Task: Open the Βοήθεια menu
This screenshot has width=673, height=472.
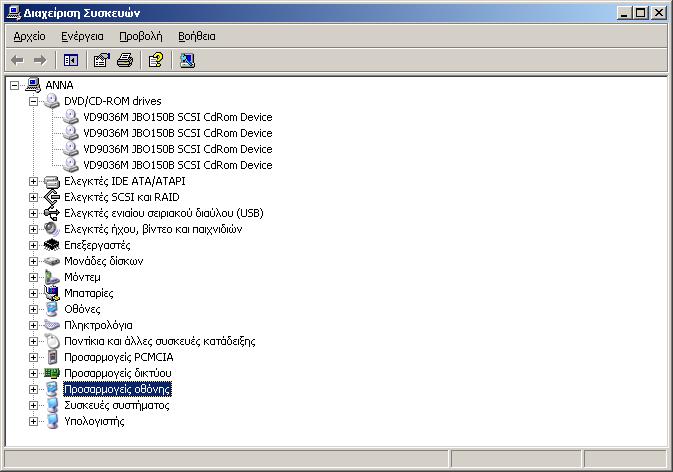Action: (197, 36)
